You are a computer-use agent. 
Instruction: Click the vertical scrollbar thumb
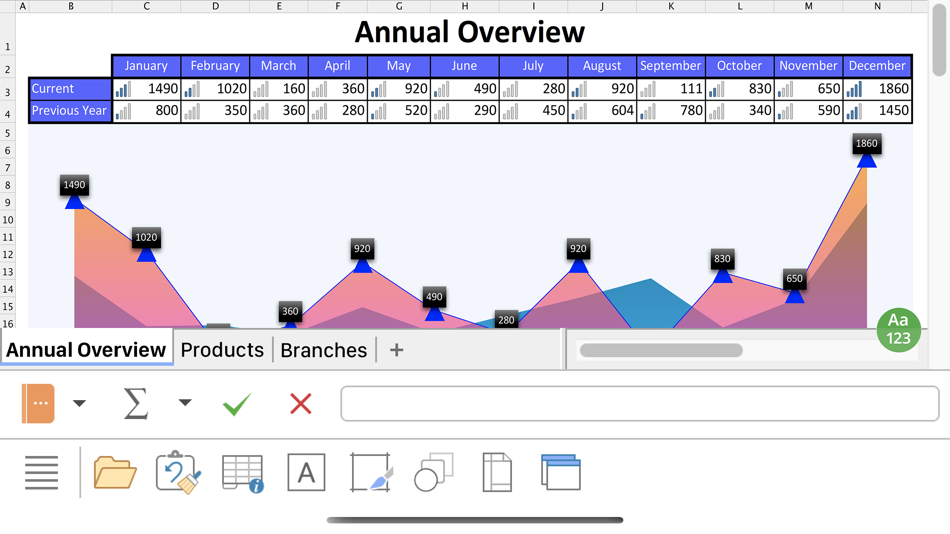tap(940, 40)
